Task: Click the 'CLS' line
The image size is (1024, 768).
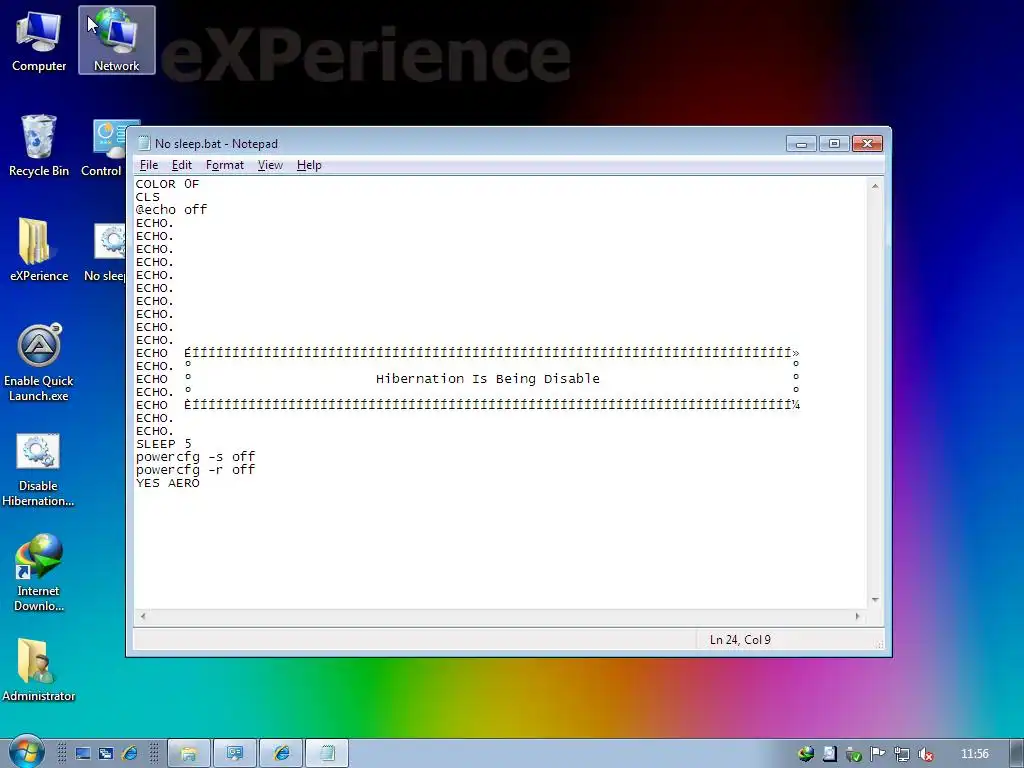Action: pyautogui.click(x=148, y=197)
